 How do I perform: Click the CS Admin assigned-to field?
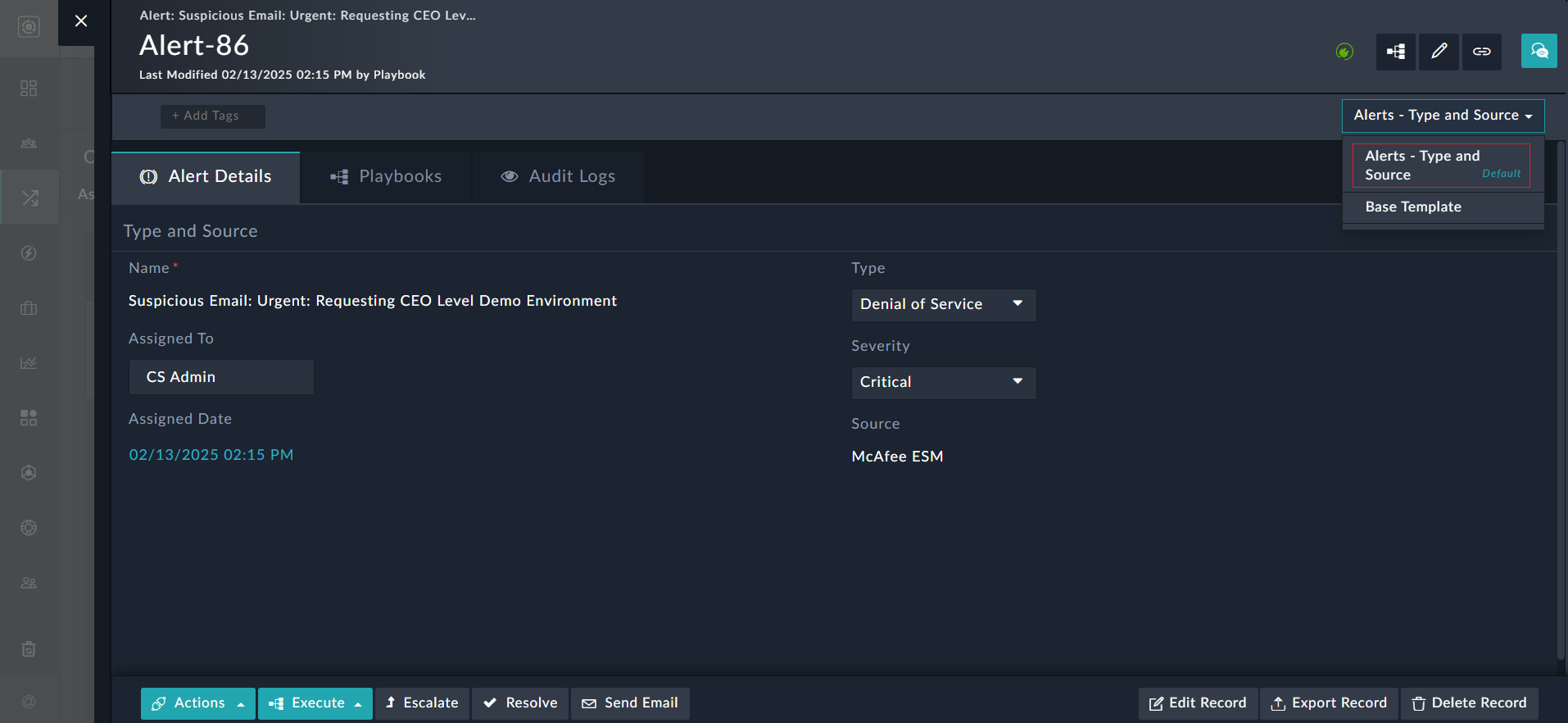[x=221, y=377]
